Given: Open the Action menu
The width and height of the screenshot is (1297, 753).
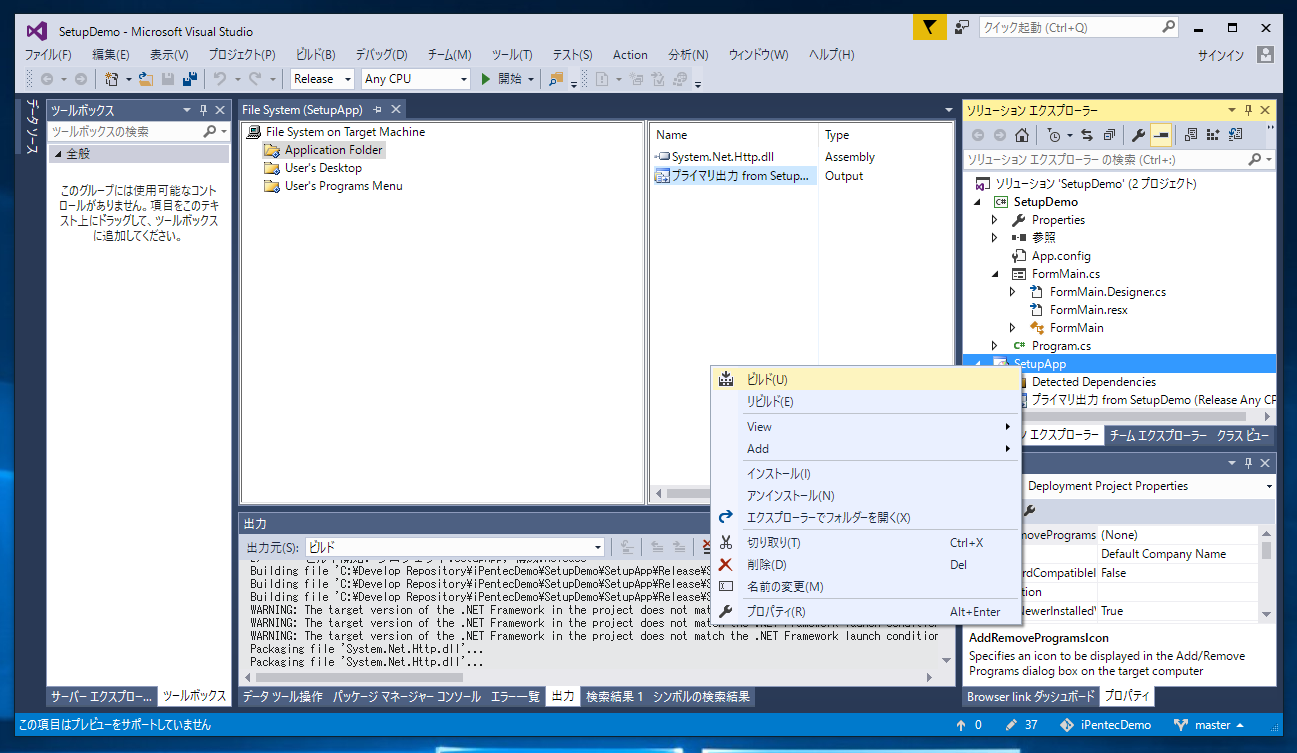Looking at the screenshot, I should pos(630,55).
